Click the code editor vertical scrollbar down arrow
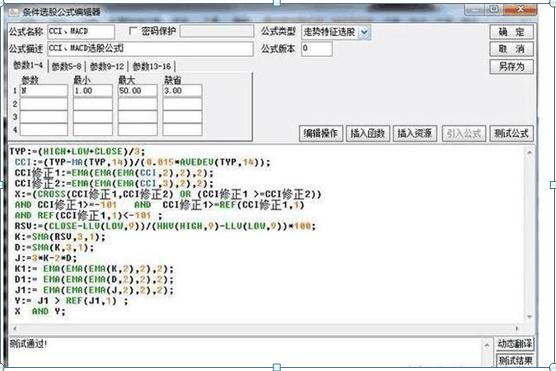Image resolution: width=556 pixels, height=371 pixels. coord(529,317)
